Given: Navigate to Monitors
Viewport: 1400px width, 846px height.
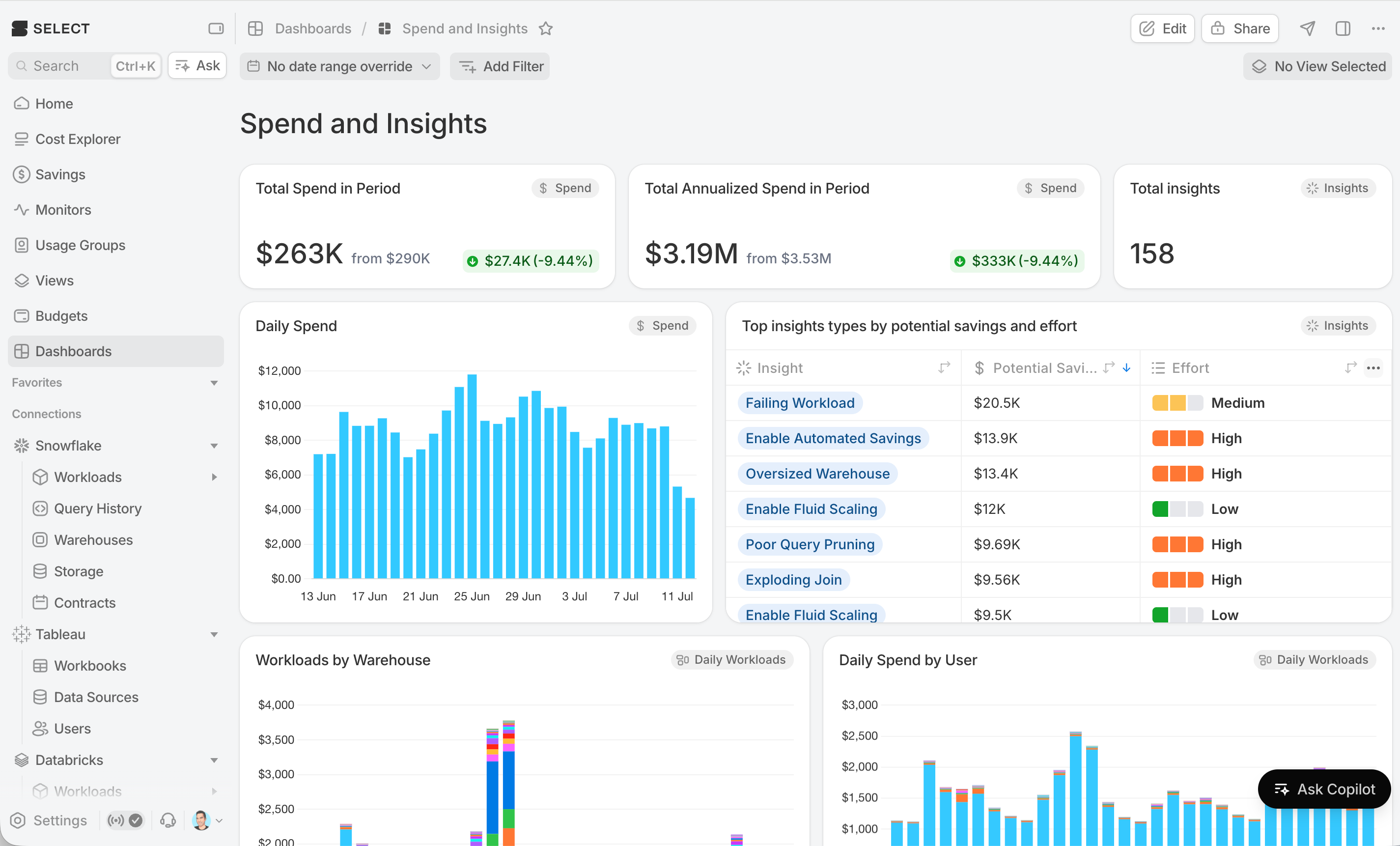Looking at the screenshot, I should tap(116, 210).
